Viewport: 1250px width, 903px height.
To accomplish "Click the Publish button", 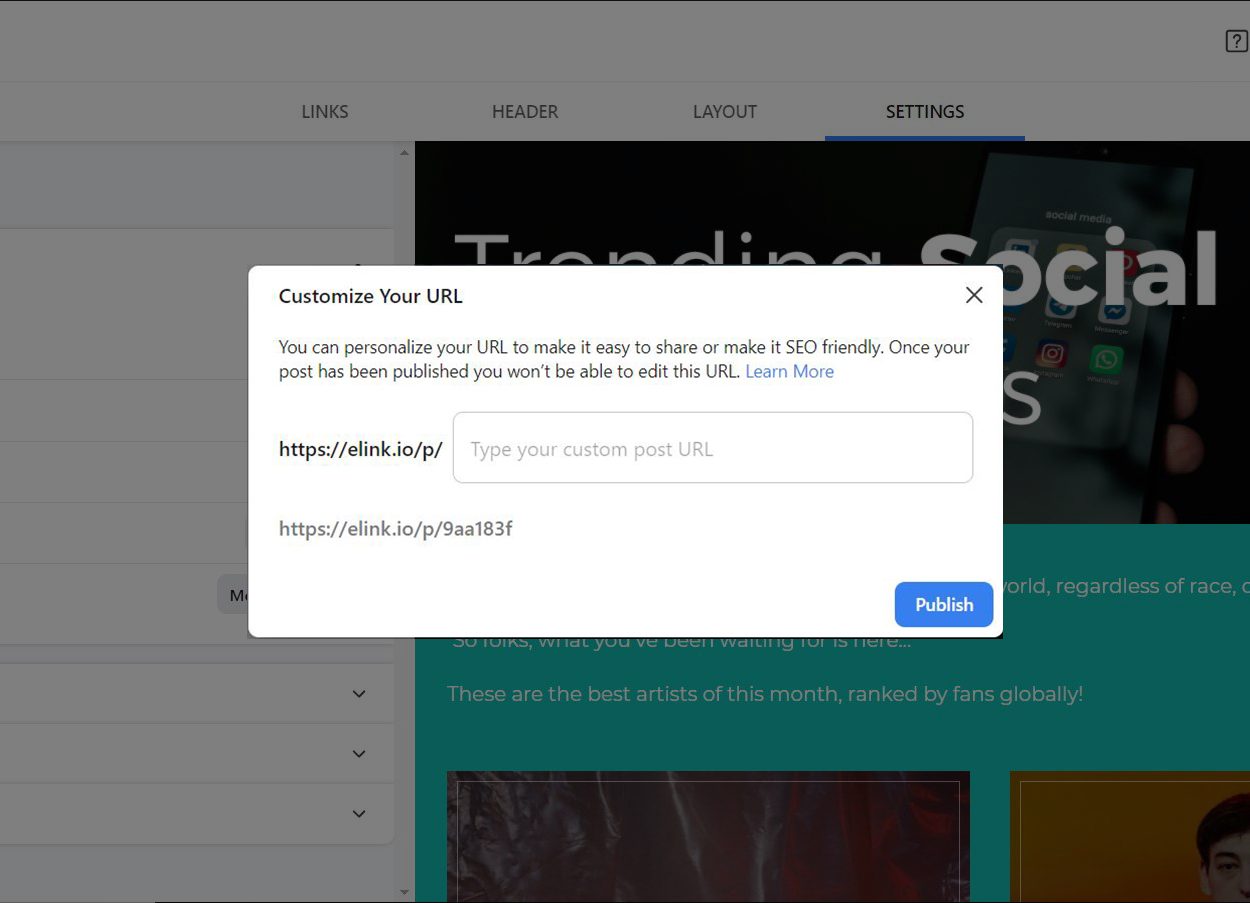I will [943, 604].
